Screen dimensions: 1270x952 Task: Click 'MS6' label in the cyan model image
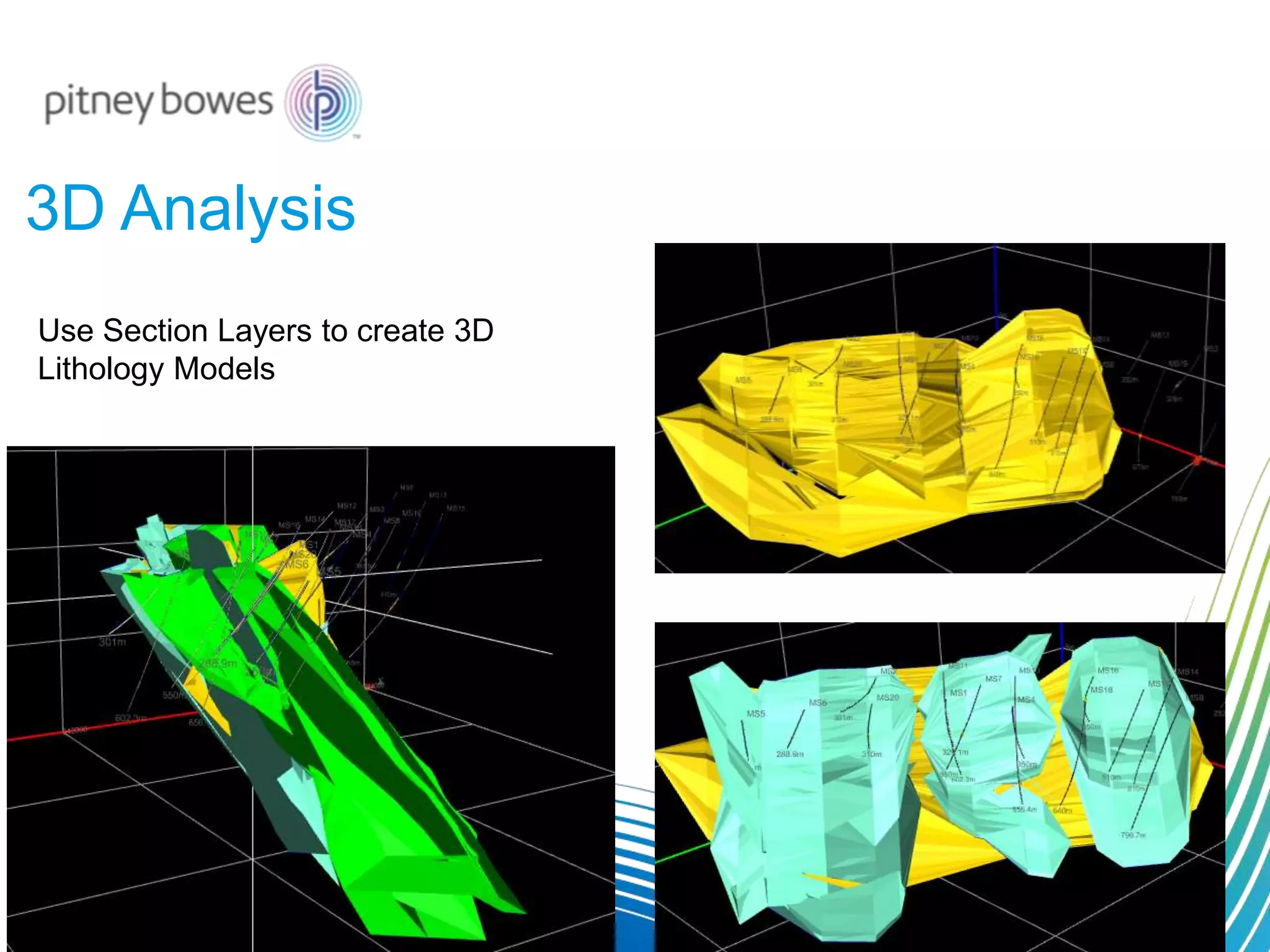[x=818, y=702]
